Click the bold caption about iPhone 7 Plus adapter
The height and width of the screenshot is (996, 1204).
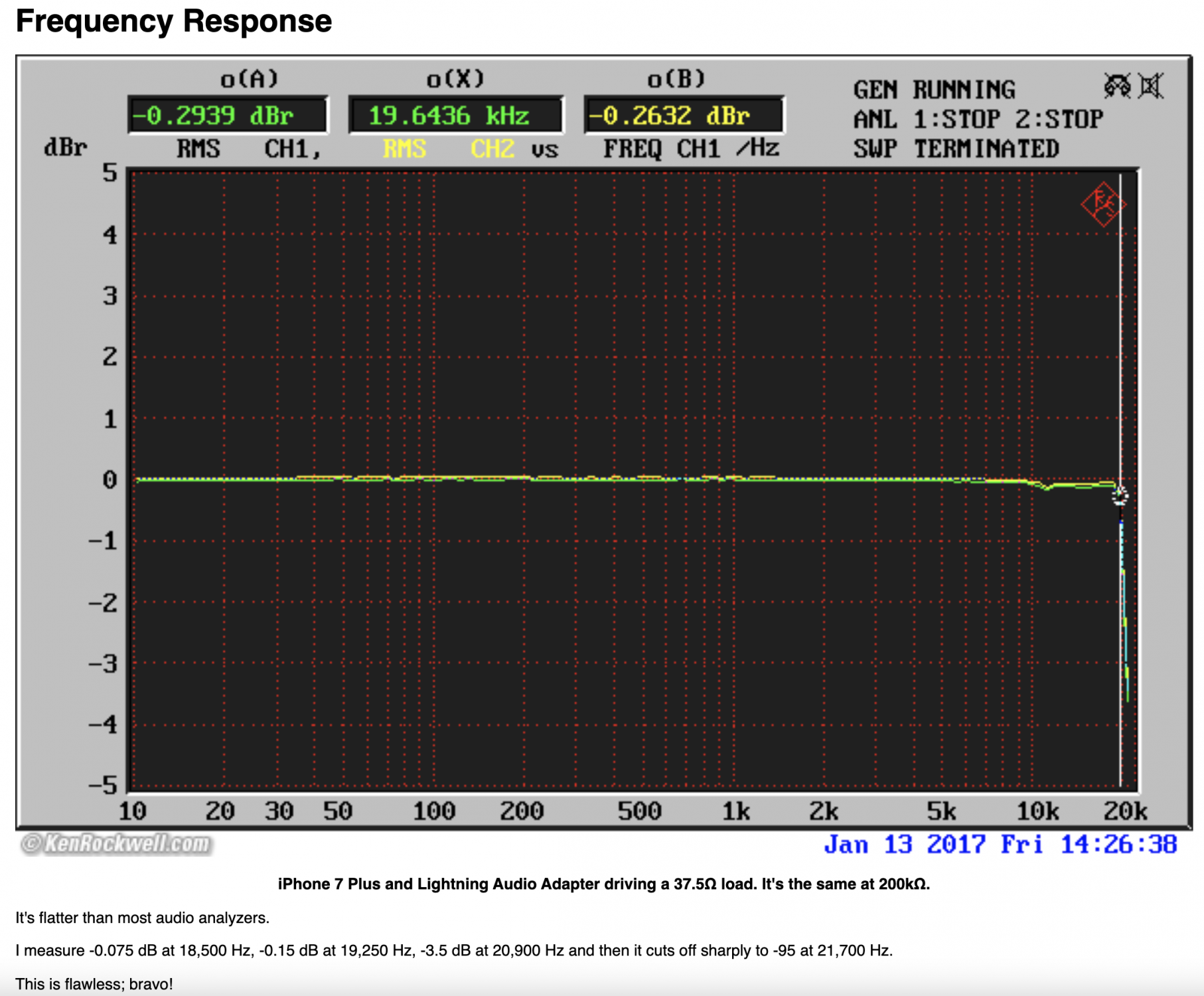coord(603,884)
